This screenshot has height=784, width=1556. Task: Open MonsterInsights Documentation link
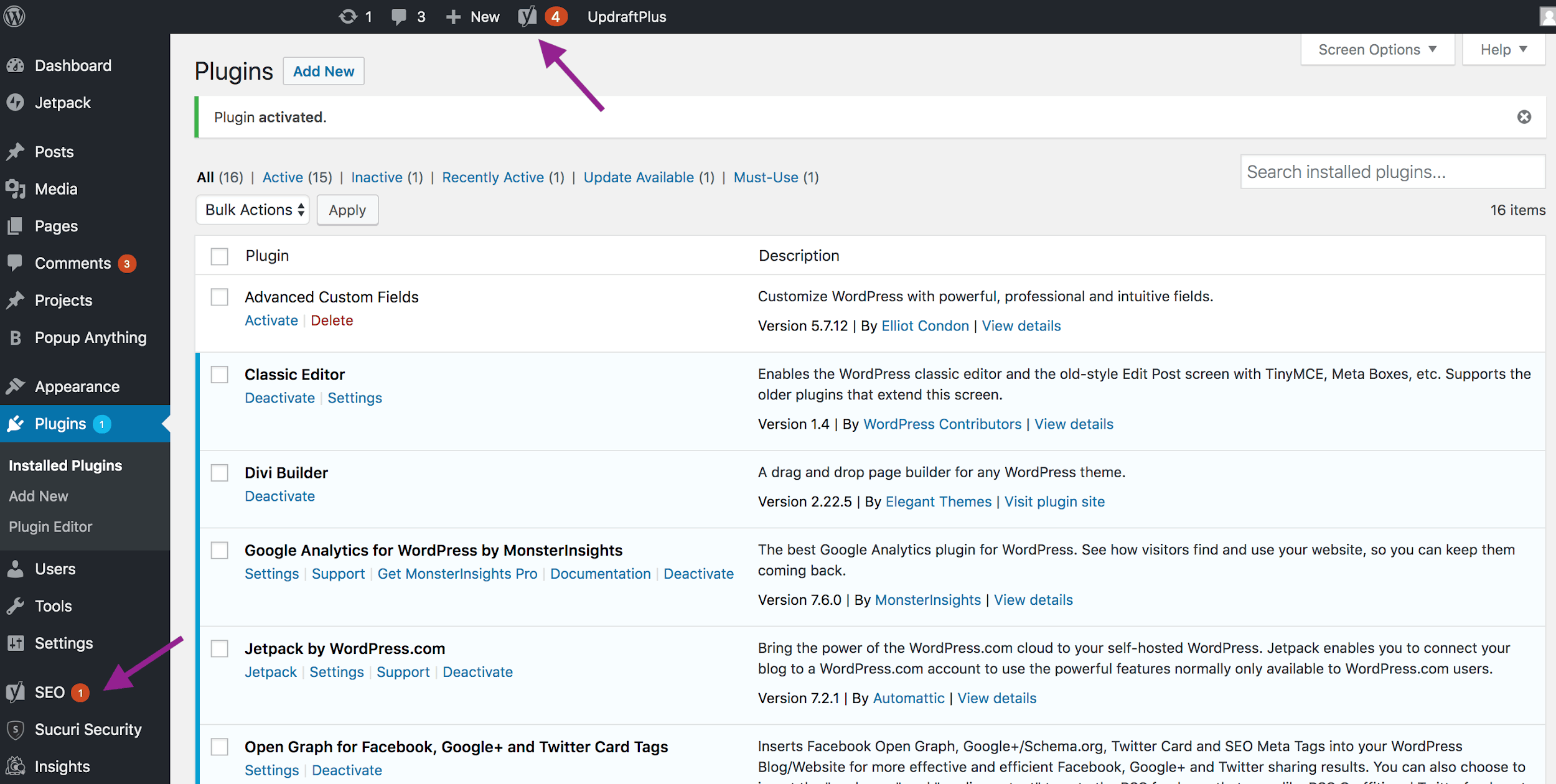coord(601,574)
